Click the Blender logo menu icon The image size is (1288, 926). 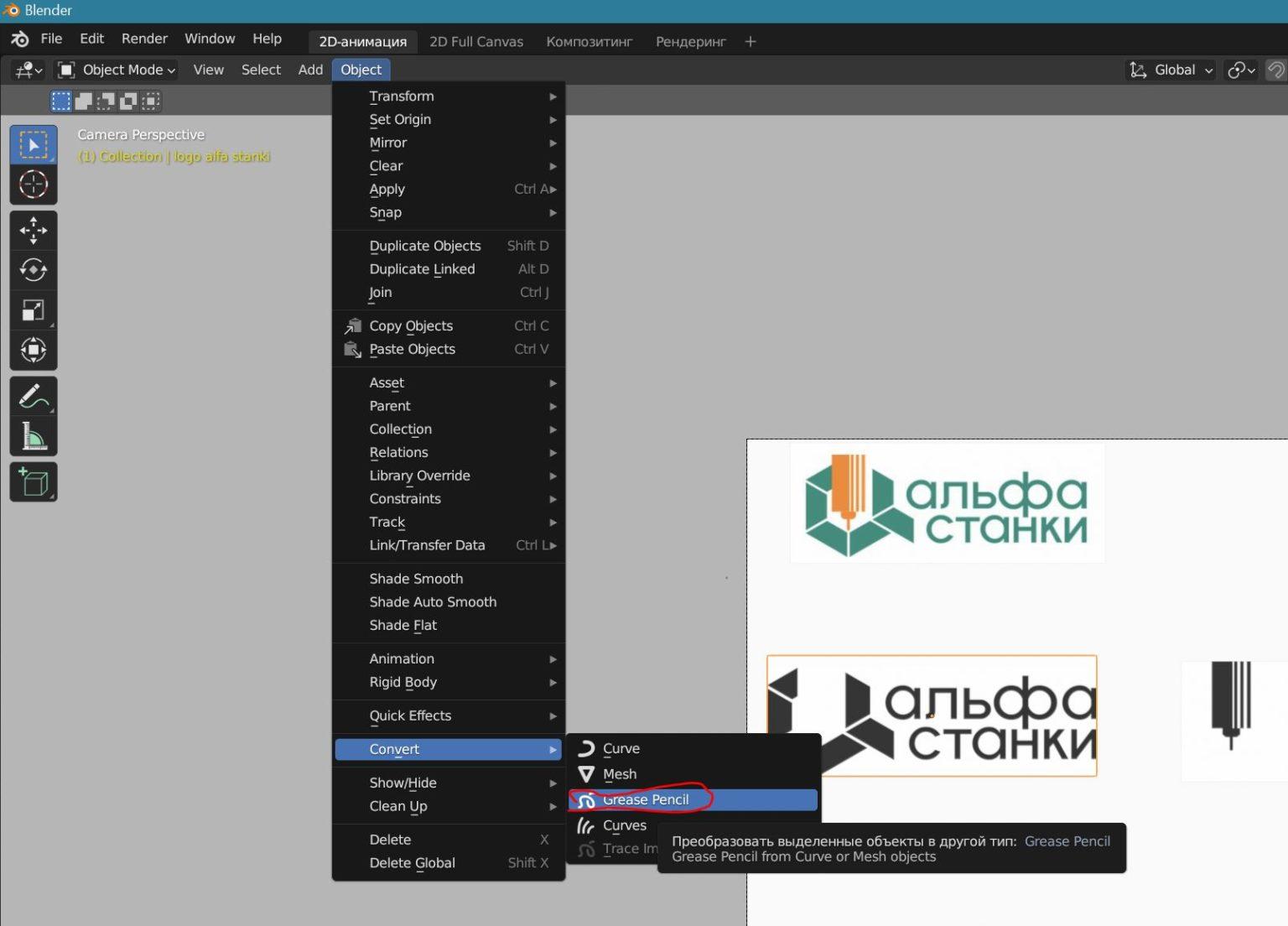coord(20,39)
